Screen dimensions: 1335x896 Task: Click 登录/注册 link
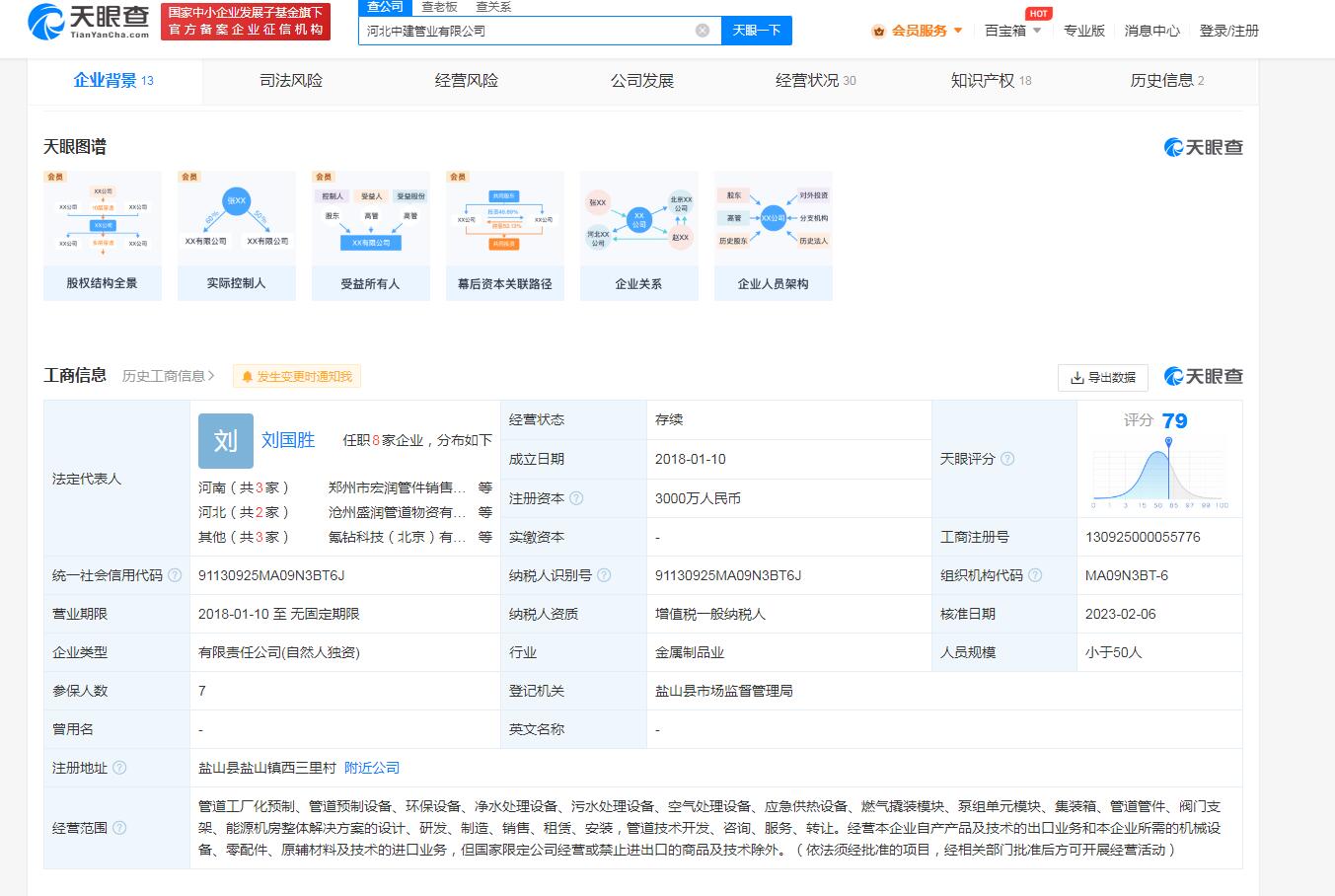pos(1228,31)
